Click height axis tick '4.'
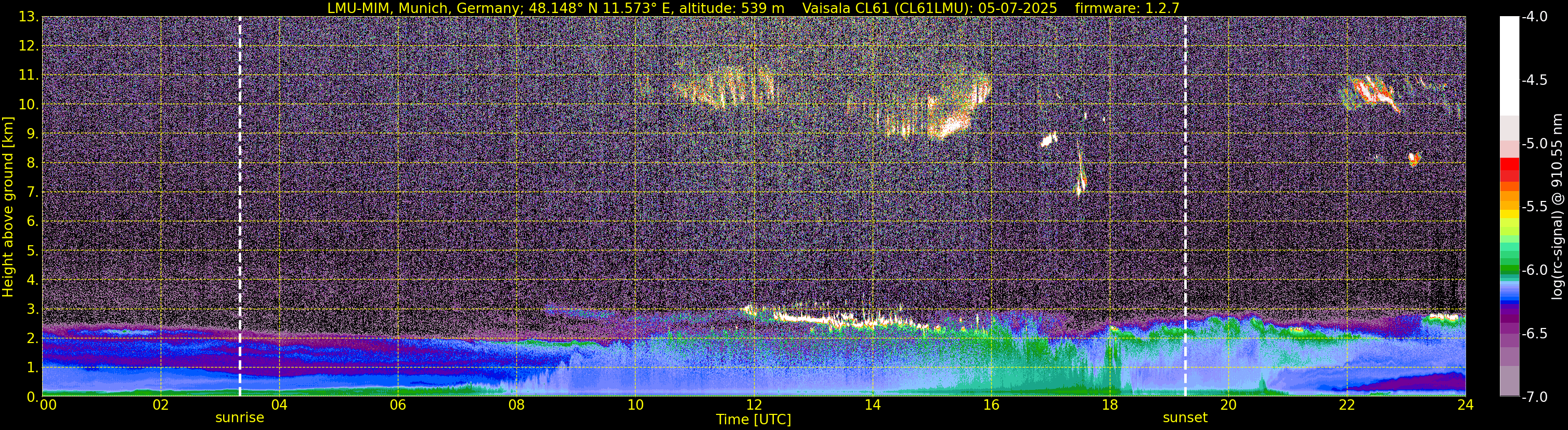The width and height of the screenshot is (1568, 430). pos(32,280)
